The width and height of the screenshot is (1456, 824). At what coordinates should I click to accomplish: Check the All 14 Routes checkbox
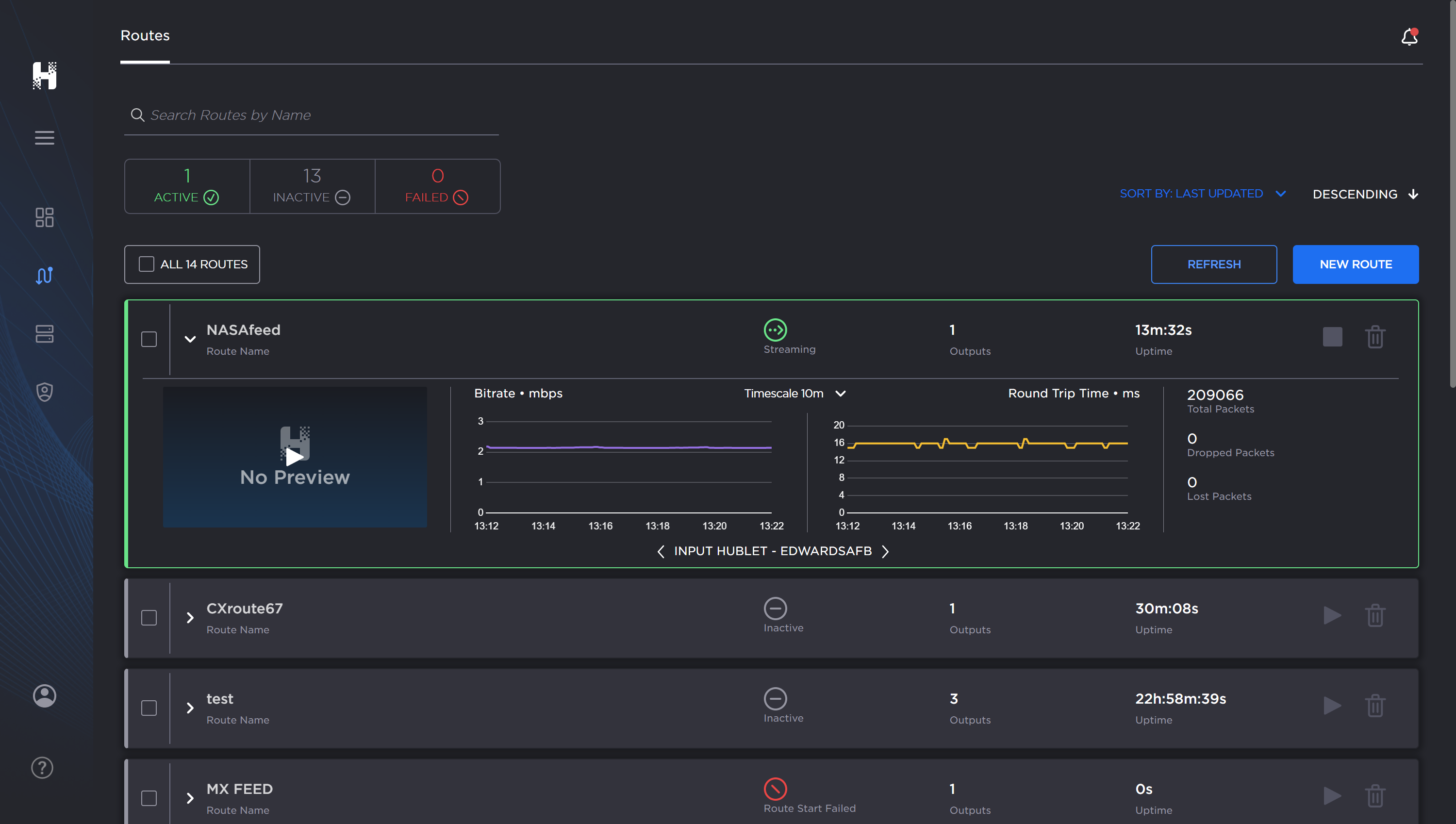147,264
